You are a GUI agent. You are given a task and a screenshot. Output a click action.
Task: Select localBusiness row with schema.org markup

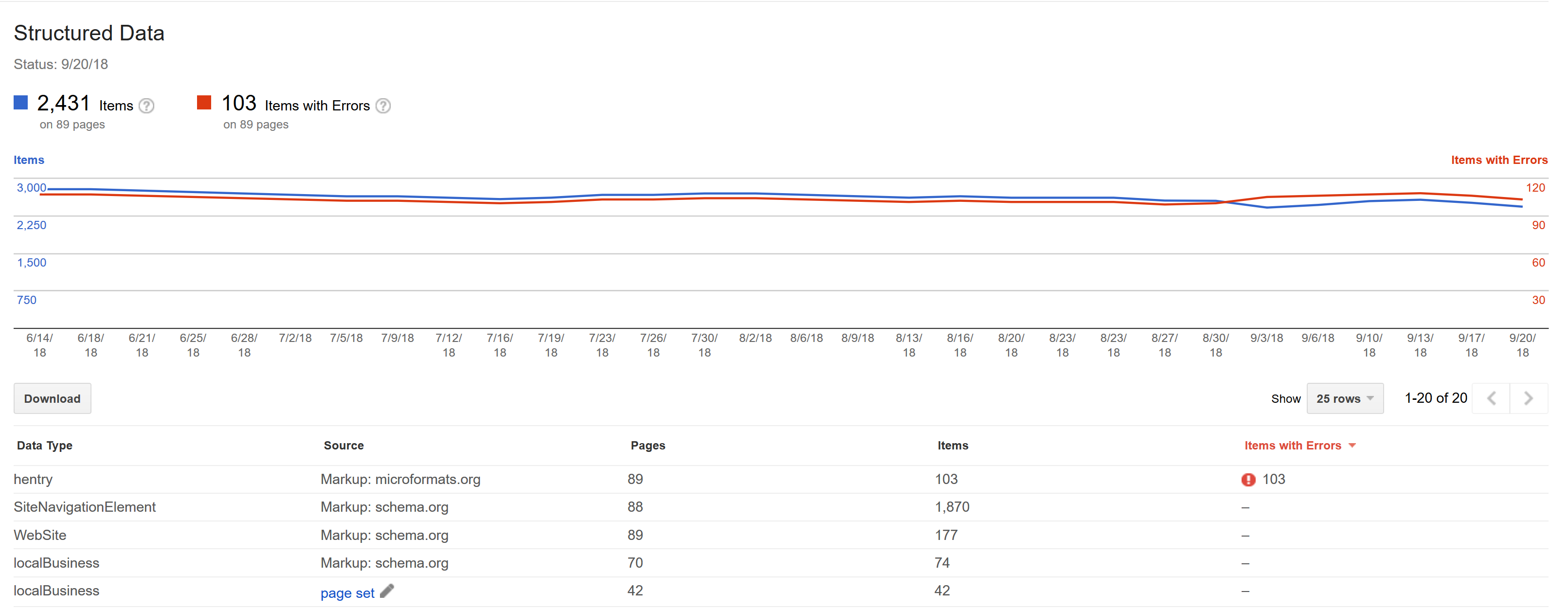pos(780,563)
